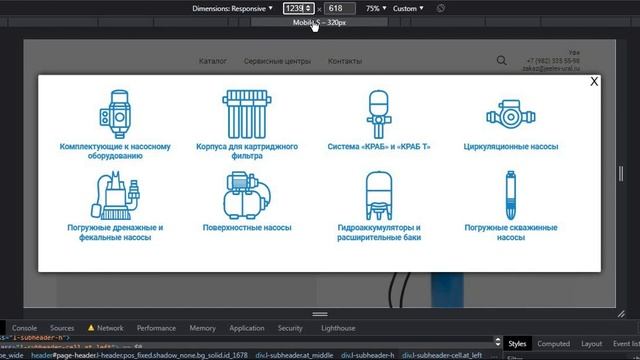Click the rotate device icon in the toolbar

[440, 8]
